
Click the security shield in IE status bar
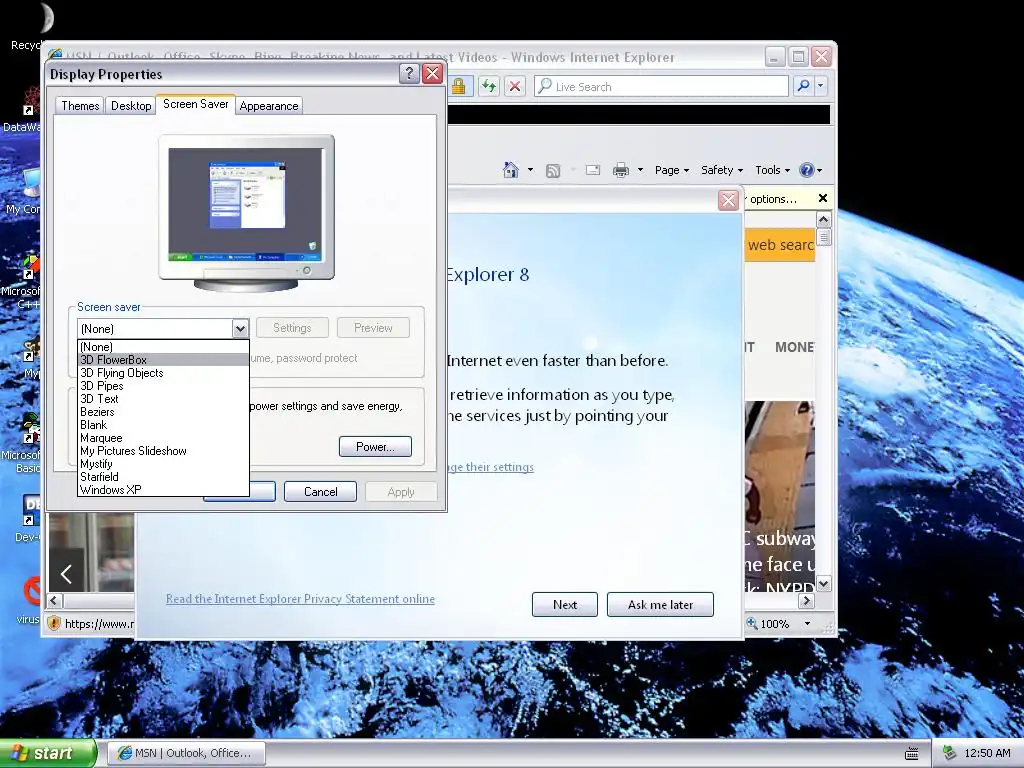54,624
